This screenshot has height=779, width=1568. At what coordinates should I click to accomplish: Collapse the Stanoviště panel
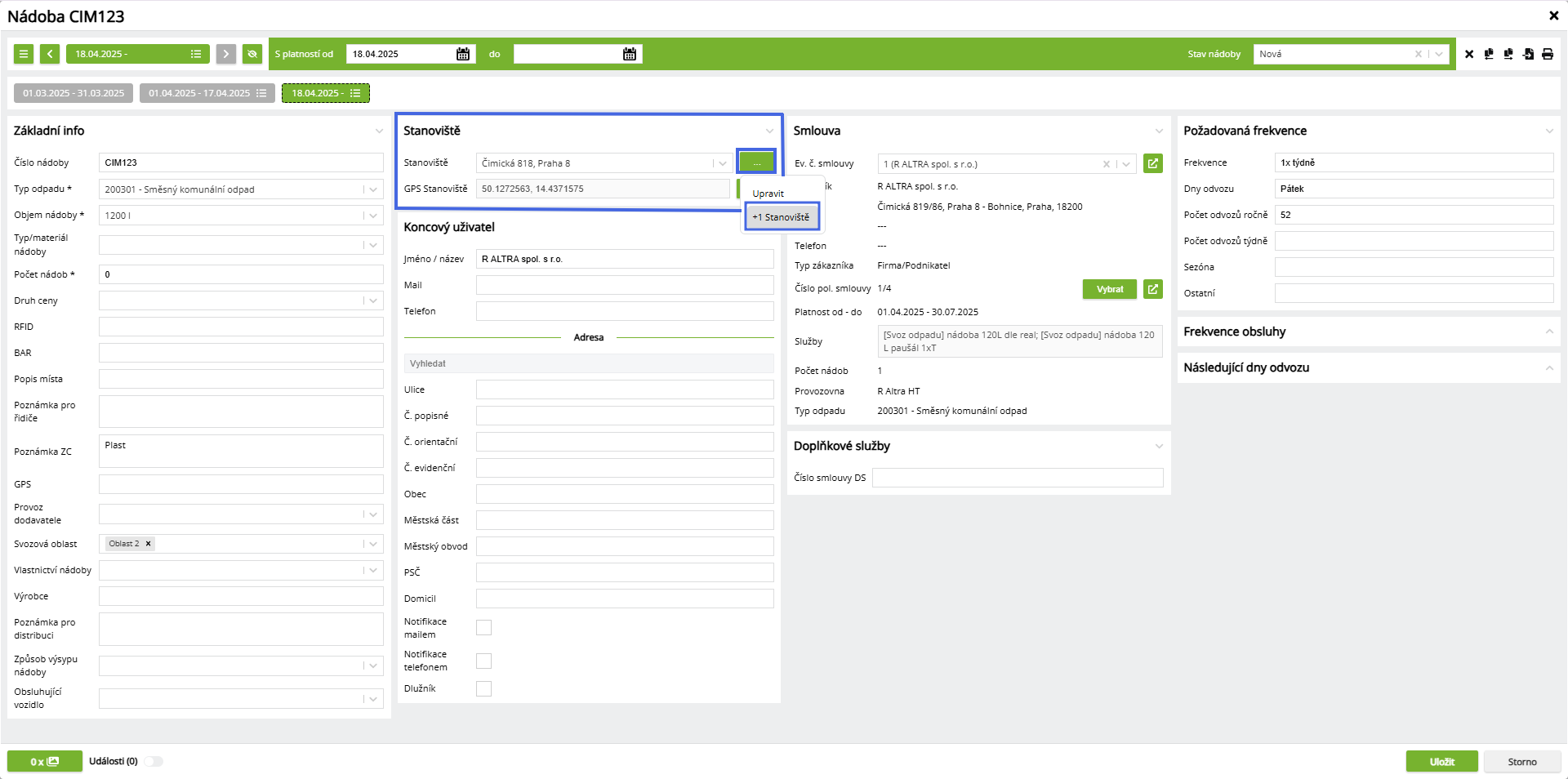tap(769, 131)
